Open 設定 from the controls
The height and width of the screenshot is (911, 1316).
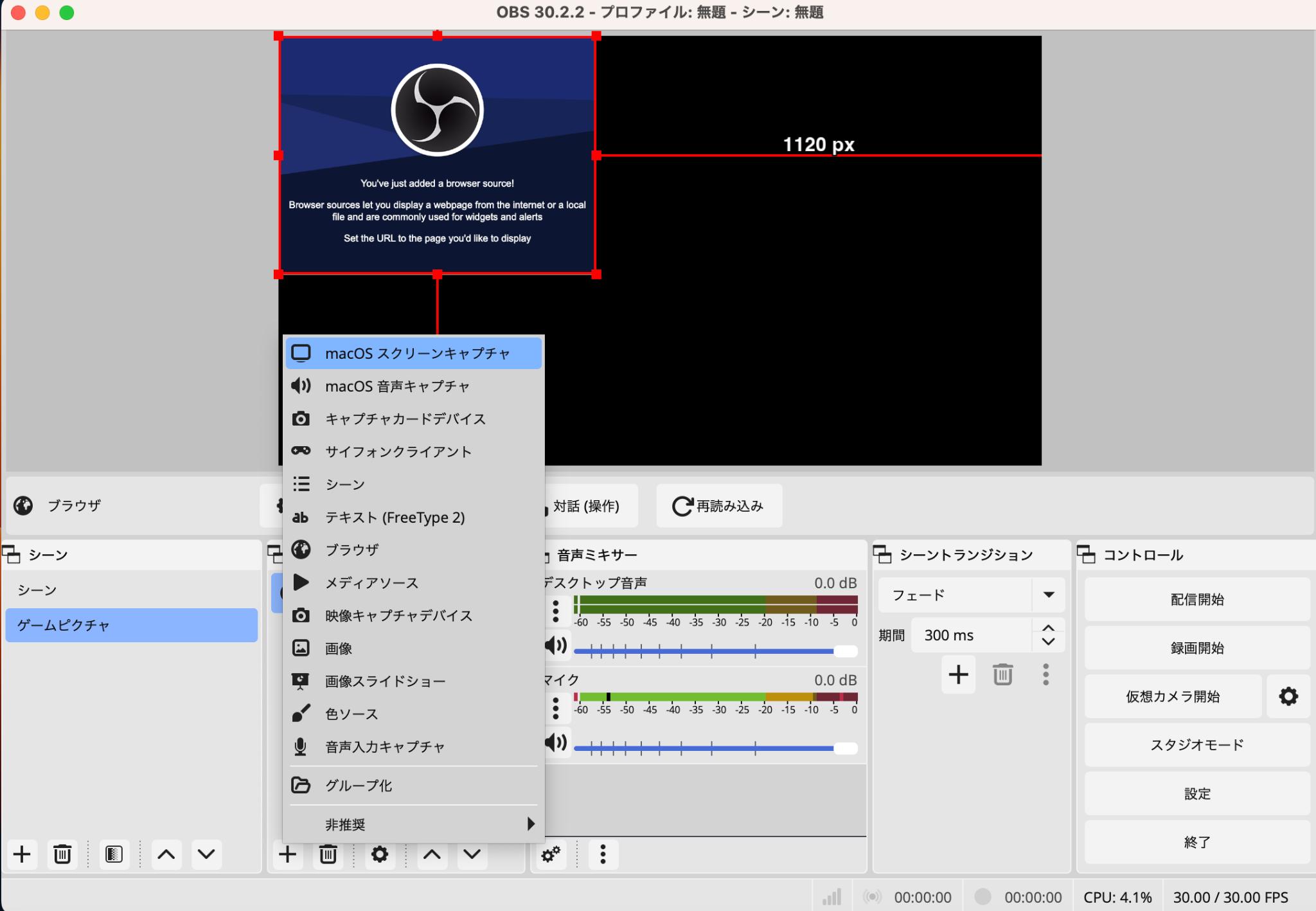(x=1197, y=794)
